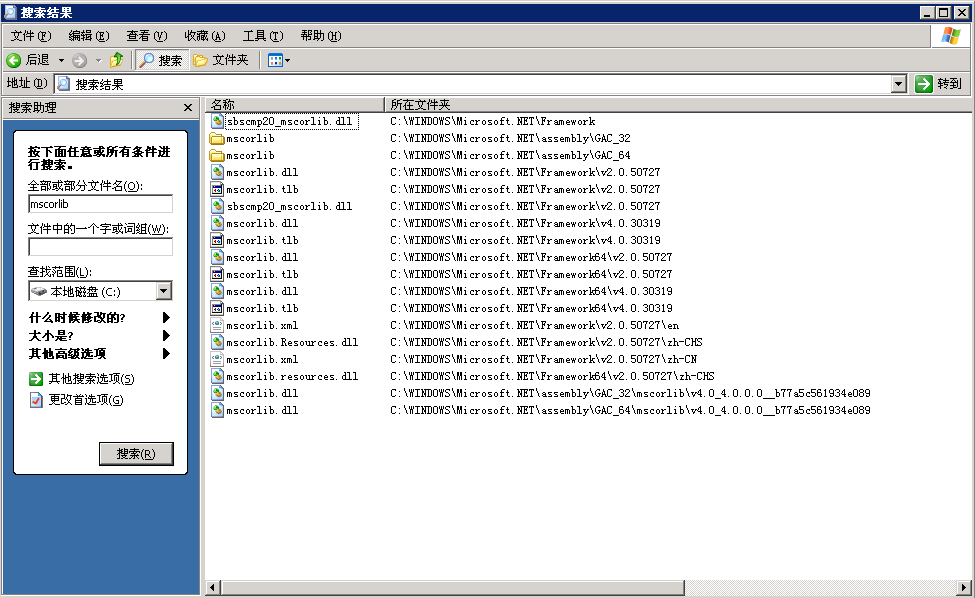Open the 文件(F) menu
The width and height of the screenshot is (975, 598).
click(x=31, y=36)
